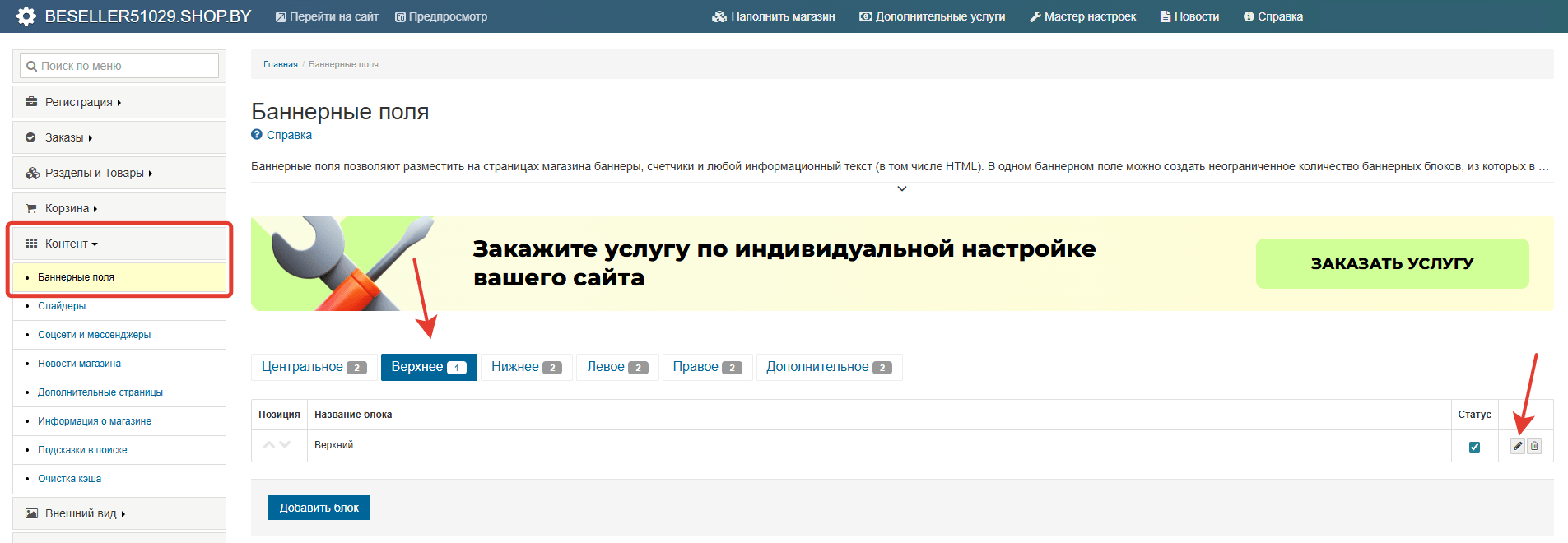Viewport: 1568px width, 543px height.
Task: Click the 'ЗАКАЗАТЬ УСЛУГУ' banner button
Action: coord(1392,263)
